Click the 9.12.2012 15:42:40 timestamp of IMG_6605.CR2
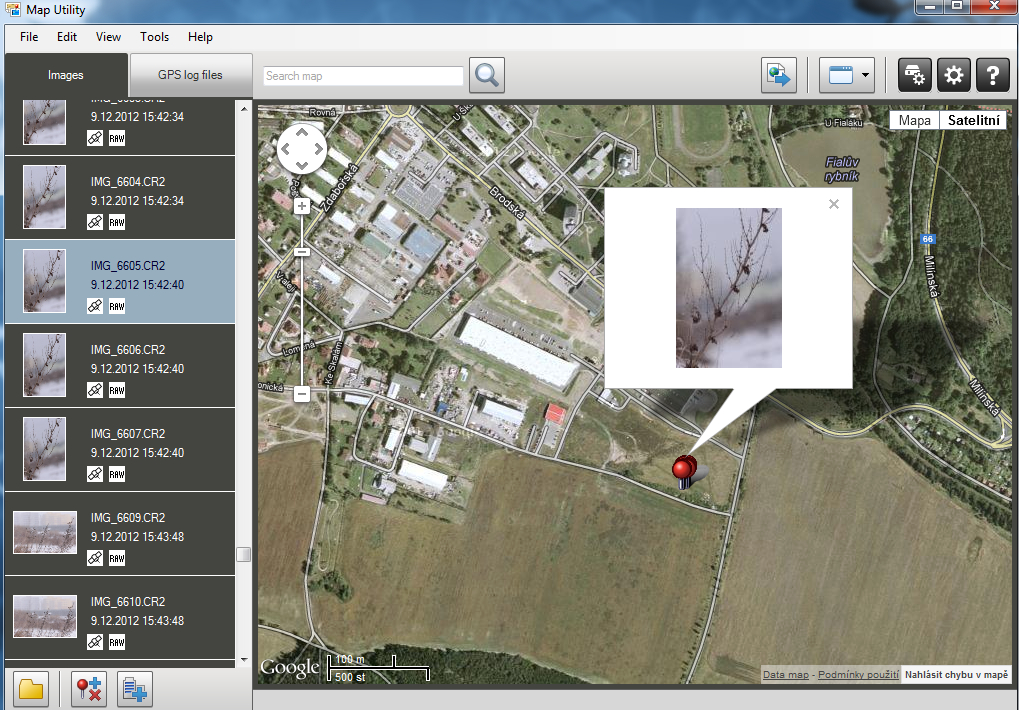 coord(137,285)
